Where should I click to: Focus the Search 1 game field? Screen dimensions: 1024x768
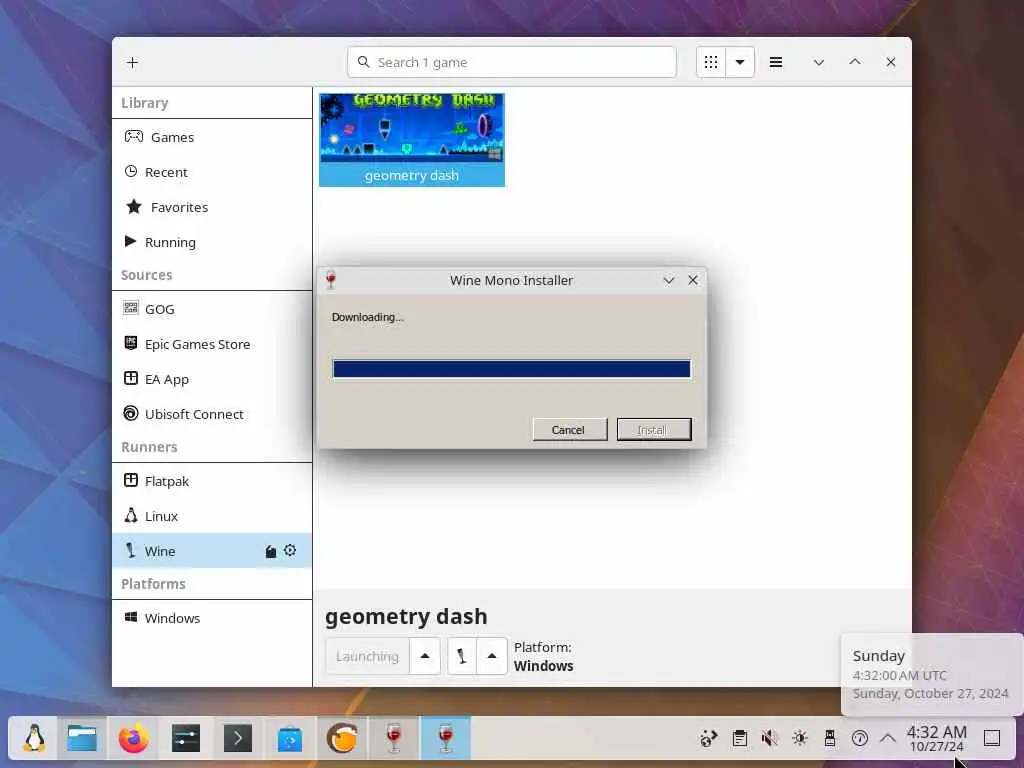[x=511, y=62]
